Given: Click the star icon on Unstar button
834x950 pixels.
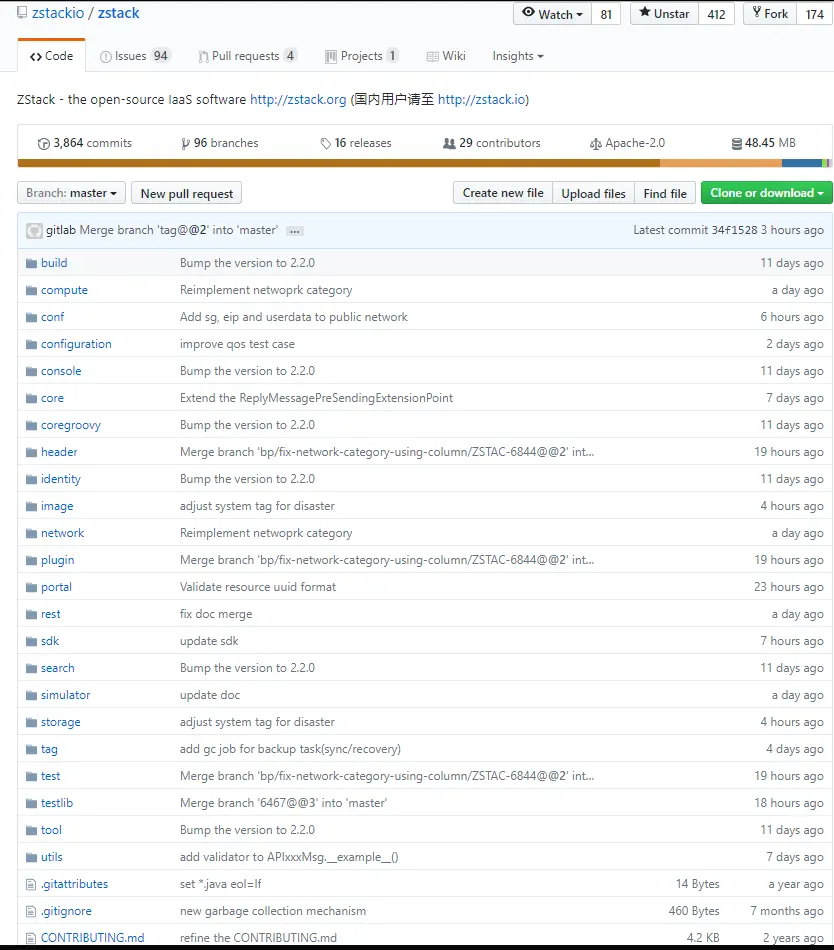Looking at the screenshot, I should [644, 12].
